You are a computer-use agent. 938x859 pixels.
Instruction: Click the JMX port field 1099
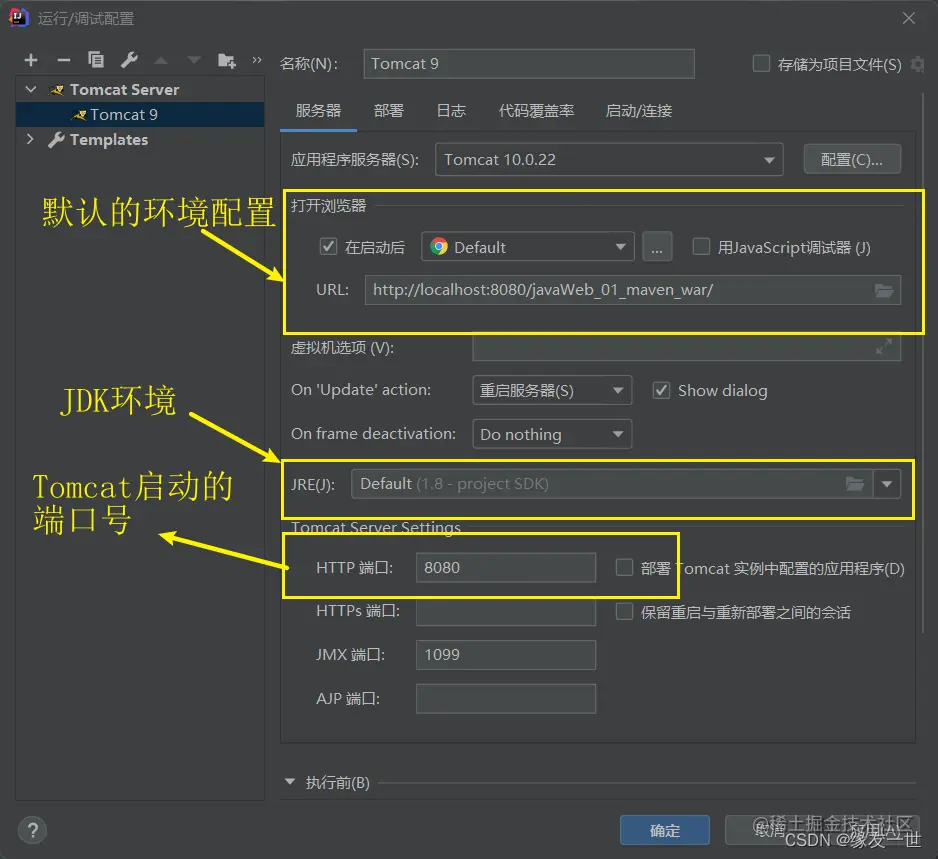[505, 655]
